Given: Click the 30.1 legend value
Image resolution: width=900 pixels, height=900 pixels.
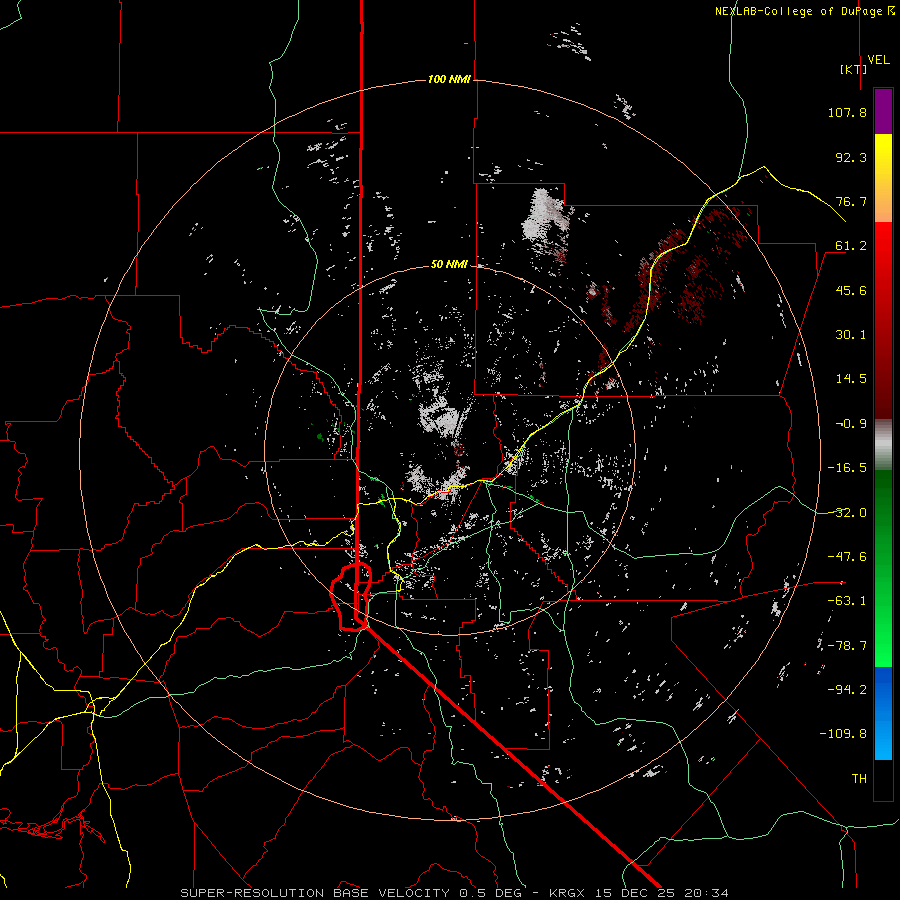Looking at the screenshot, I should (851, 335).
